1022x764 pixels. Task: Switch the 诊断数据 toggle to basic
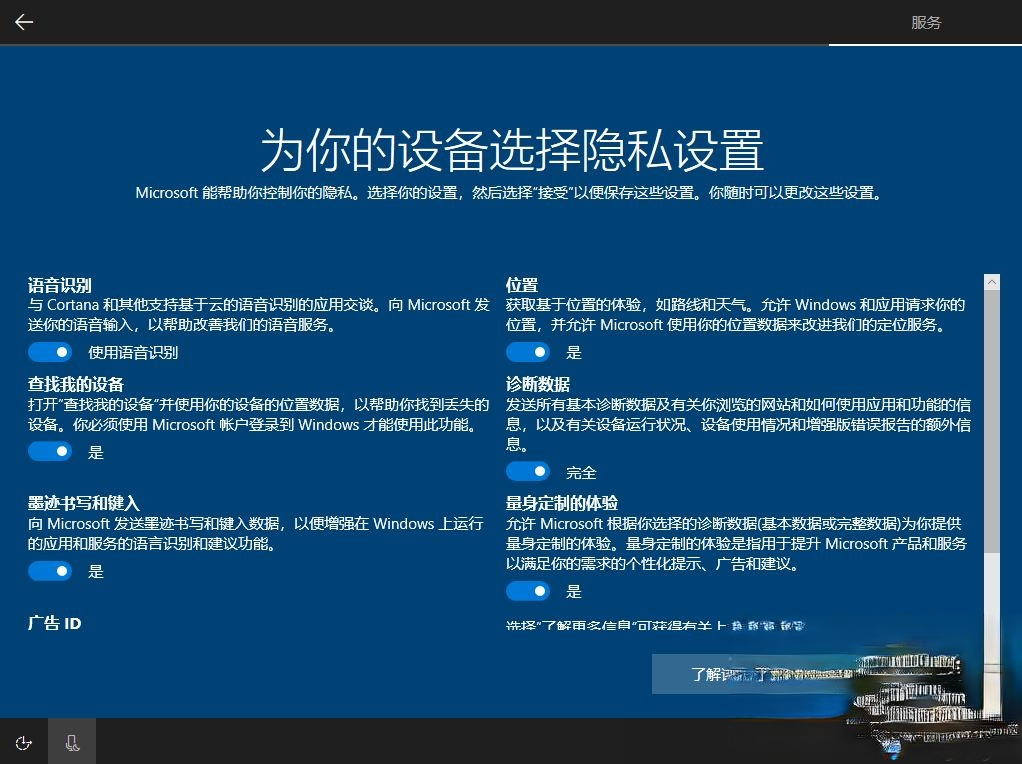coord(528,471)
